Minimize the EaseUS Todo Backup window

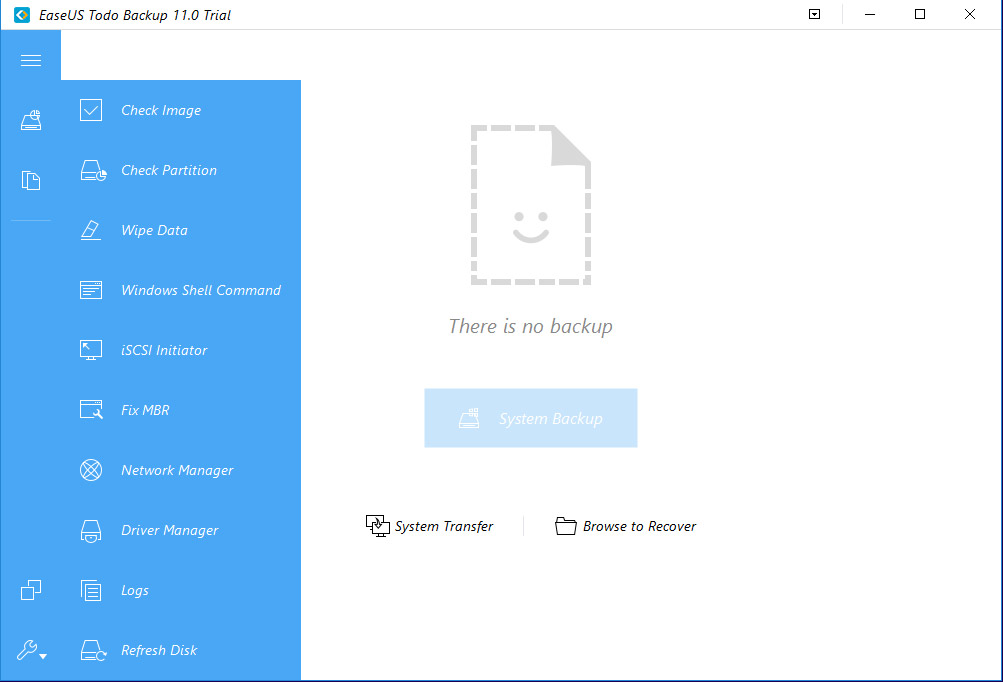pos(870,14)
